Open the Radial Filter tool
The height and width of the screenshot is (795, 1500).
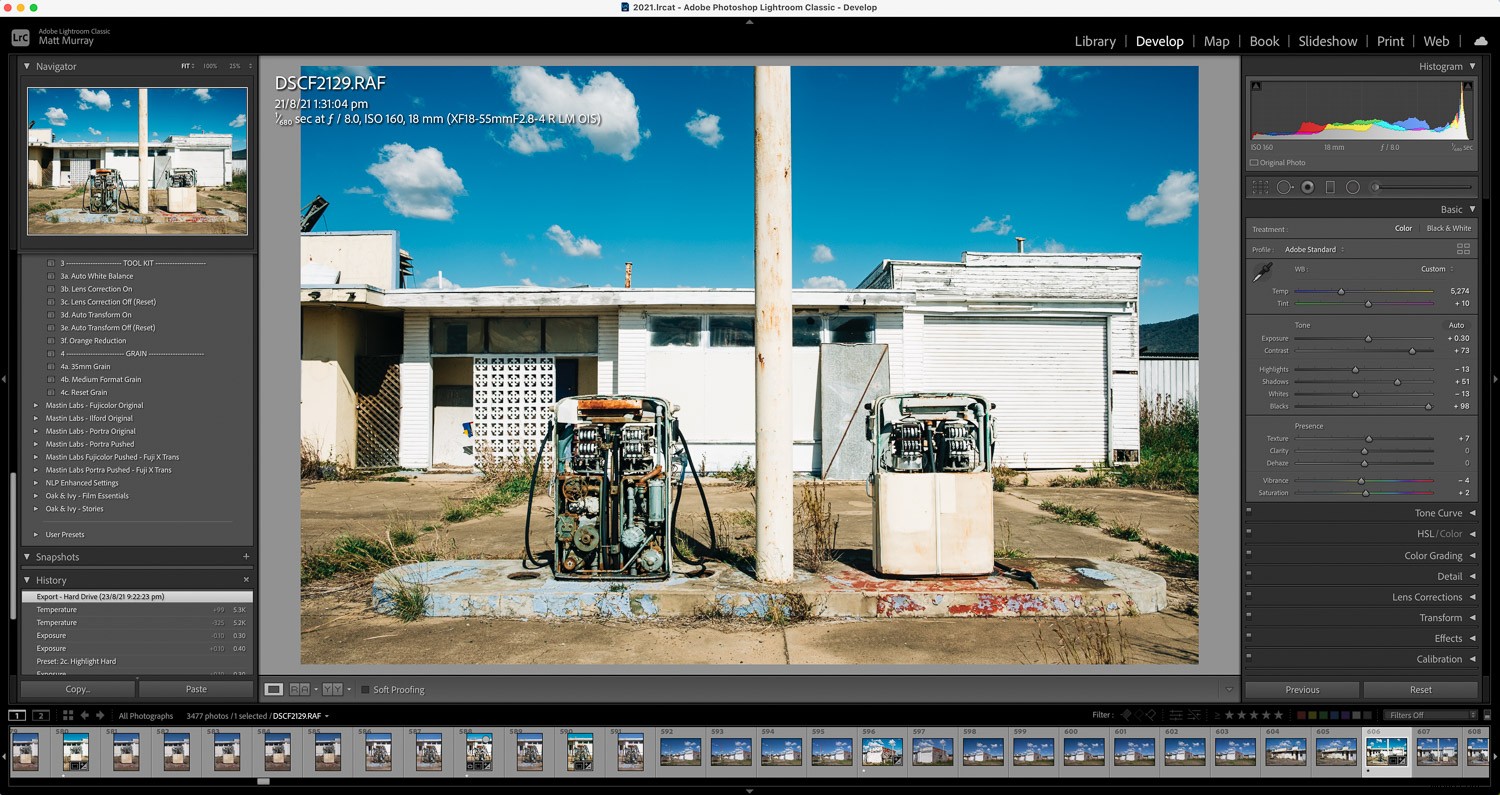point(1352,186)
